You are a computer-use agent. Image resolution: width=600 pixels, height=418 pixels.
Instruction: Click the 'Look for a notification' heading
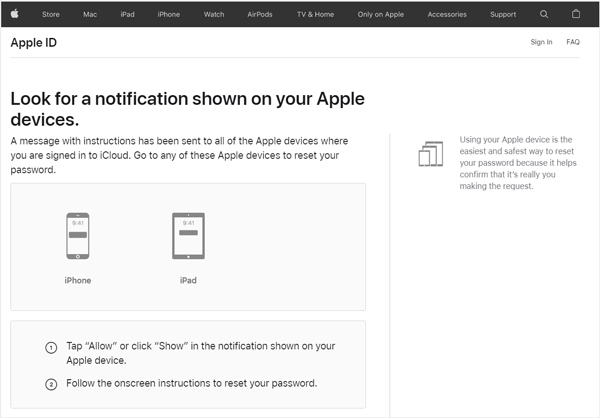click(188, 109)
